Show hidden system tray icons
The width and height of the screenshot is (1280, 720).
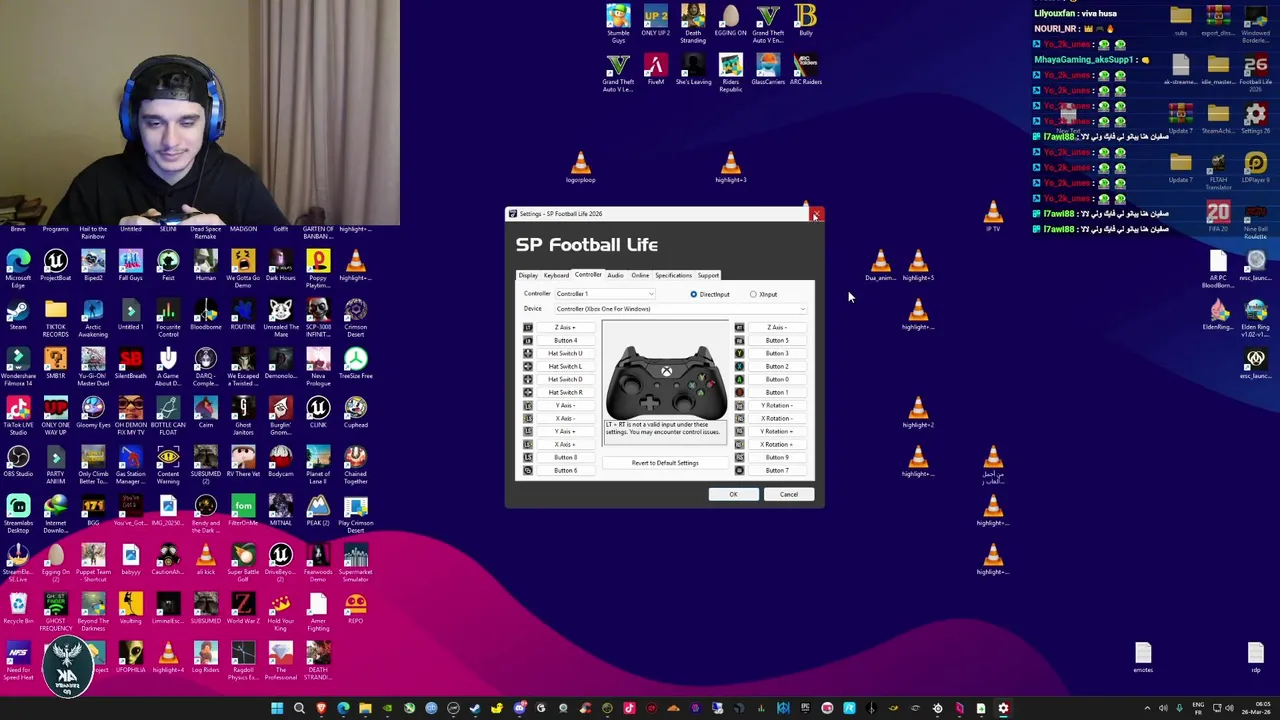pos(1147,709)
